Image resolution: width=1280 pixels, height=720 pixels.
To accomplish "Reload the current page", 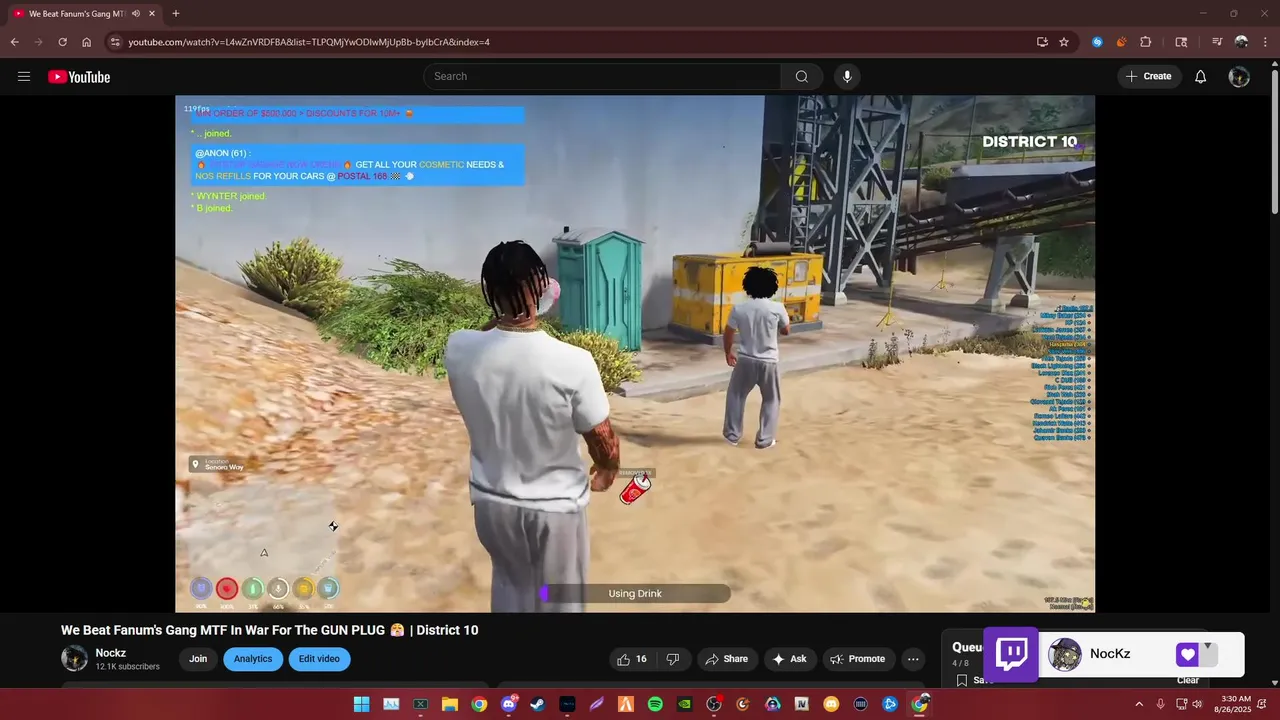I will click(x=62, y=42).
